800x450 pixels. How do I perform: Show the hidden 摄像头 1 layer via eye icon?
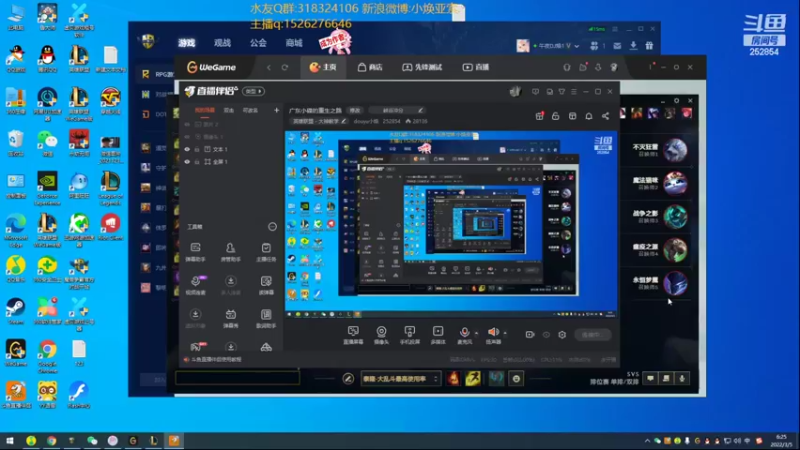click(x=187, y=137)
